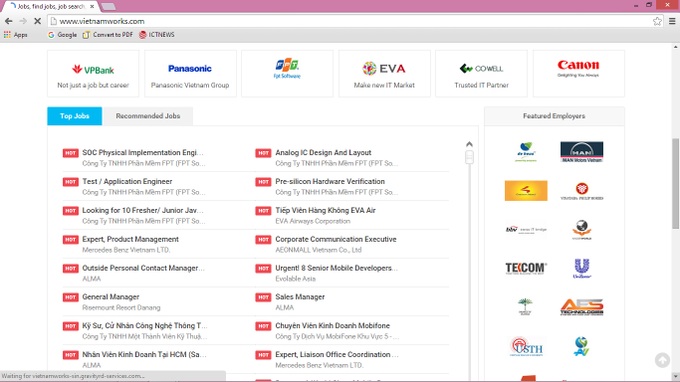Image resolution: width=680 pixels, height=382 pixels.
Task: Close the Jobs, find jobs browser tab
Action: click(92, 7)
